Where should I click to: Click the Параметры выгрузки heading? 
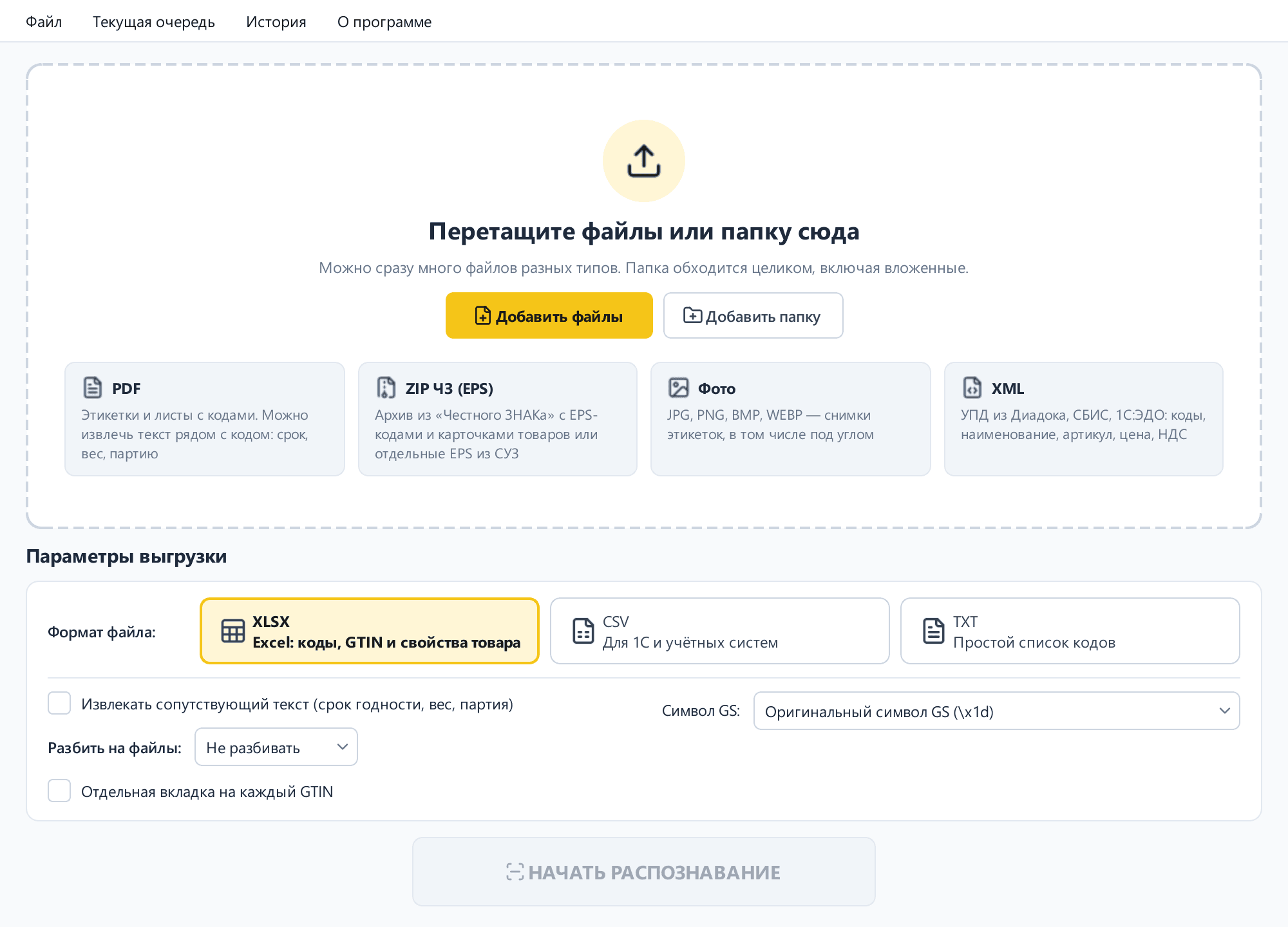(x=126, y=556)
